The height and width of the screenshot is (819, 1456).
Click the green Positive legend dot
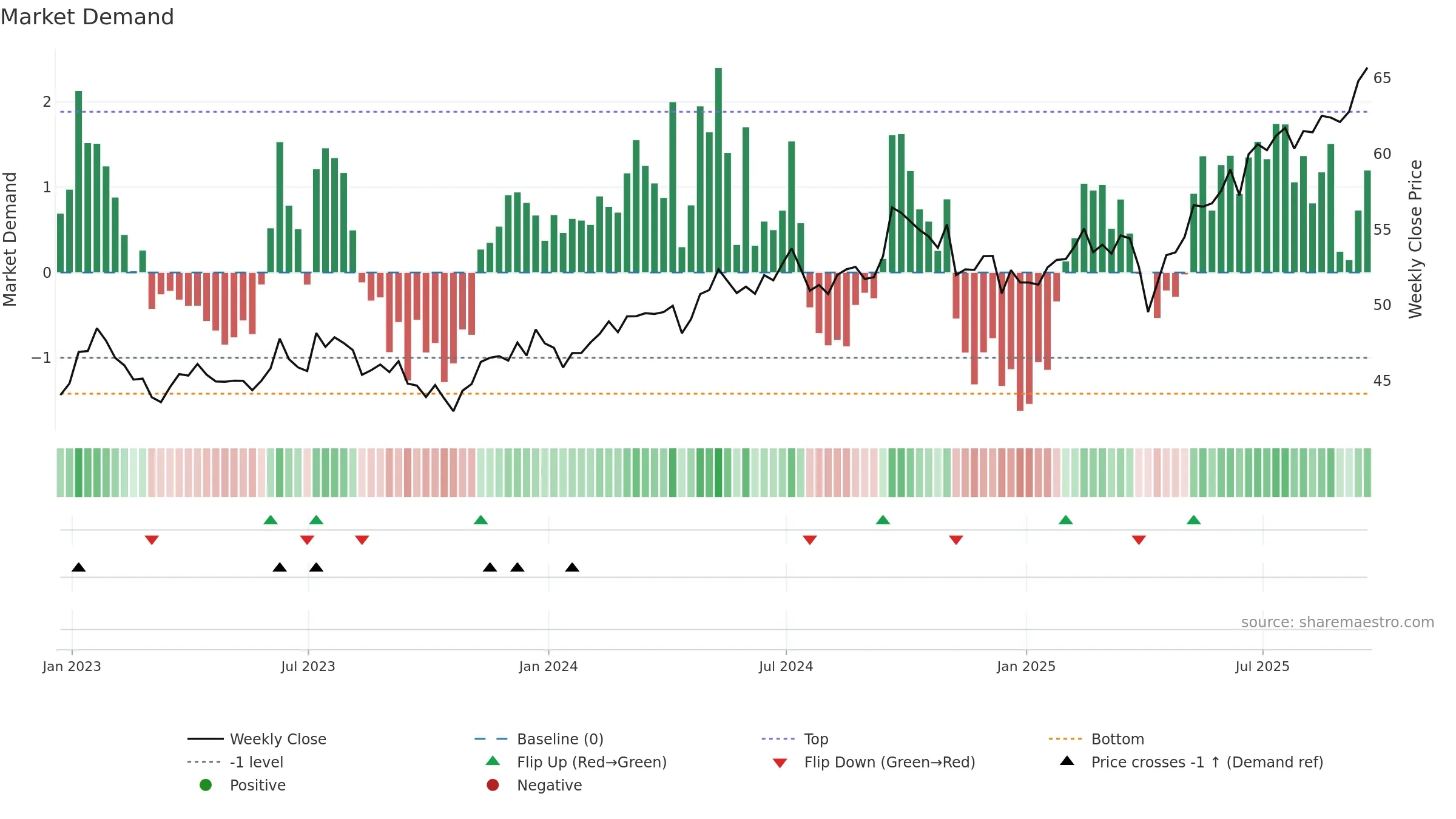point(206,785)
